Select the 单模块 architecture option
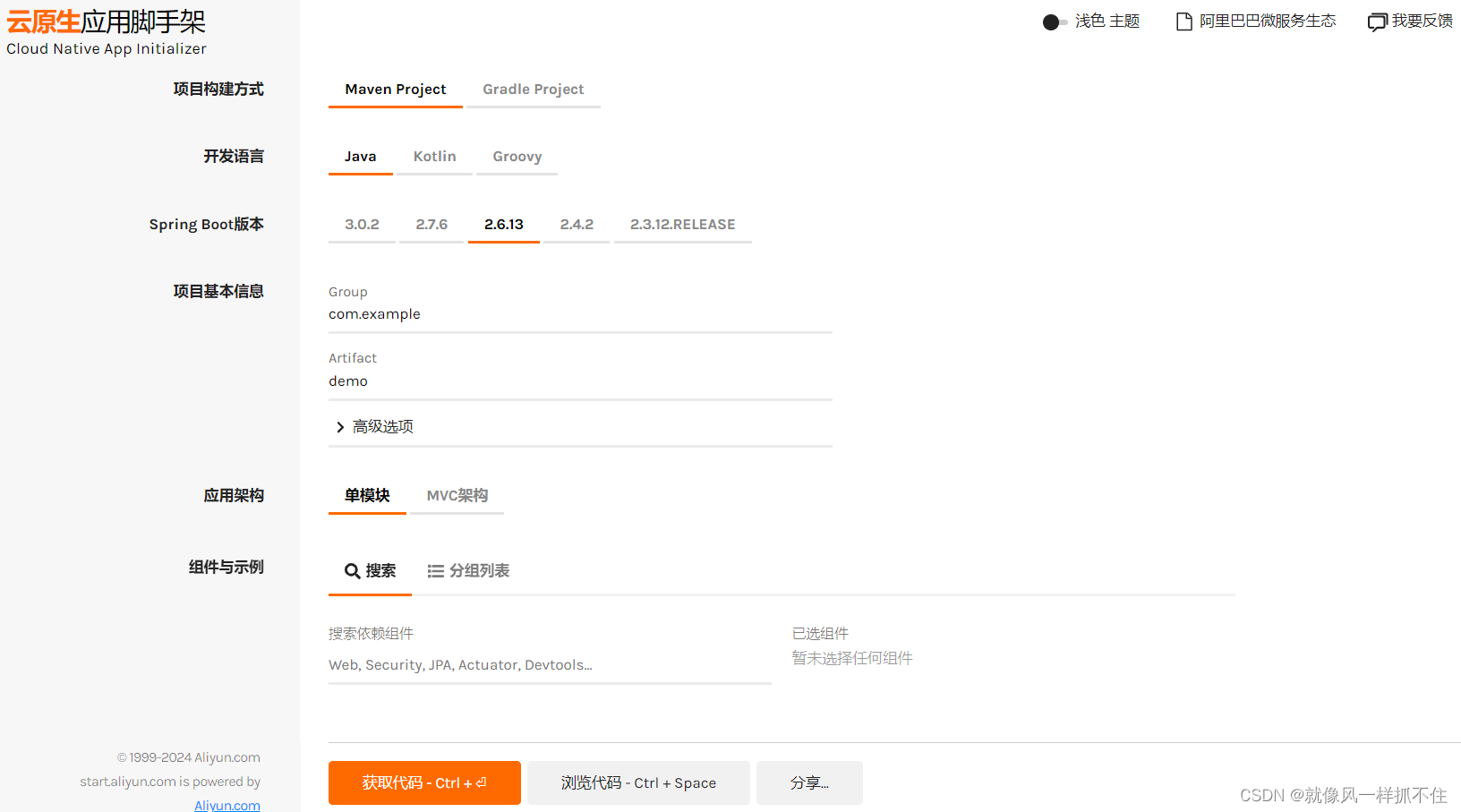The width and height of the screenshot is (1461, 812). pos(367,496)
